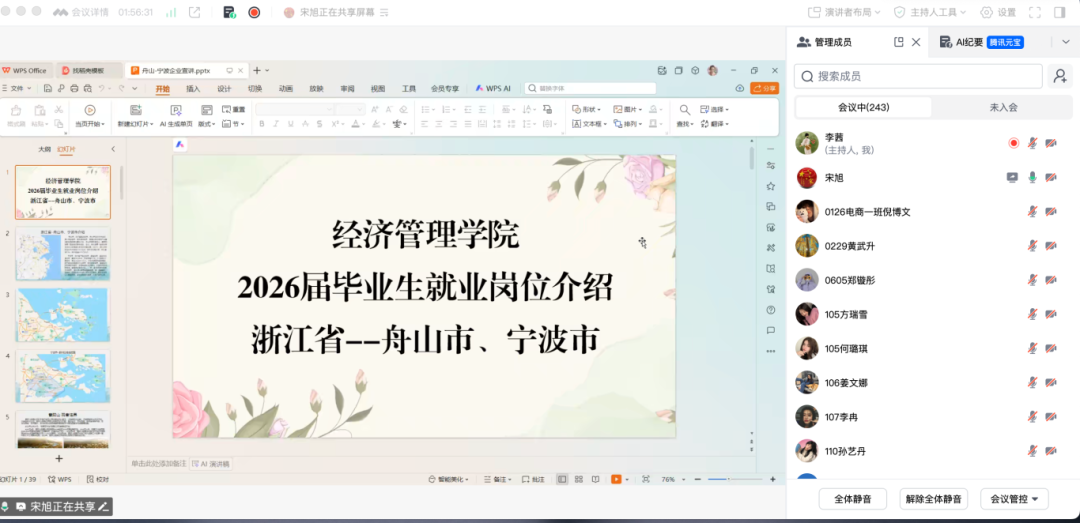Open the invite member icon beside search

coord(1058,76)
